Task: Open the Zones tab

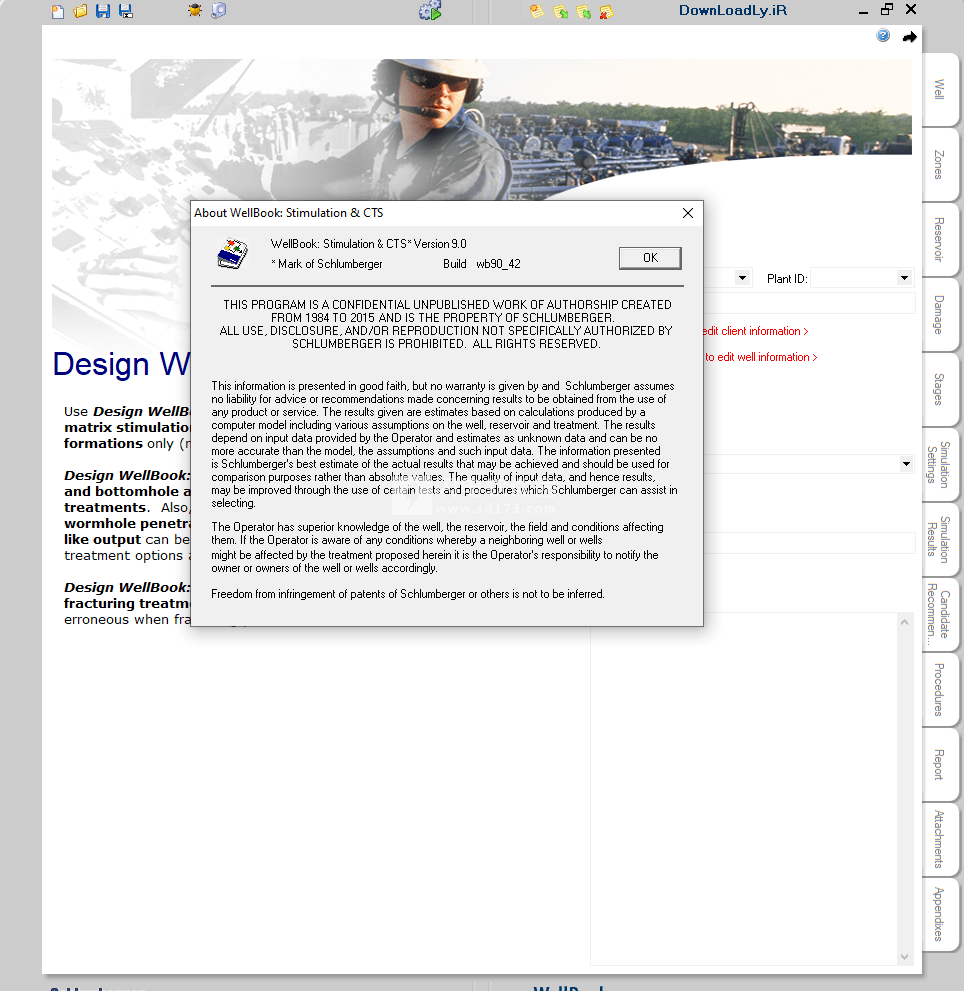Action: click(x=940, y=164)
